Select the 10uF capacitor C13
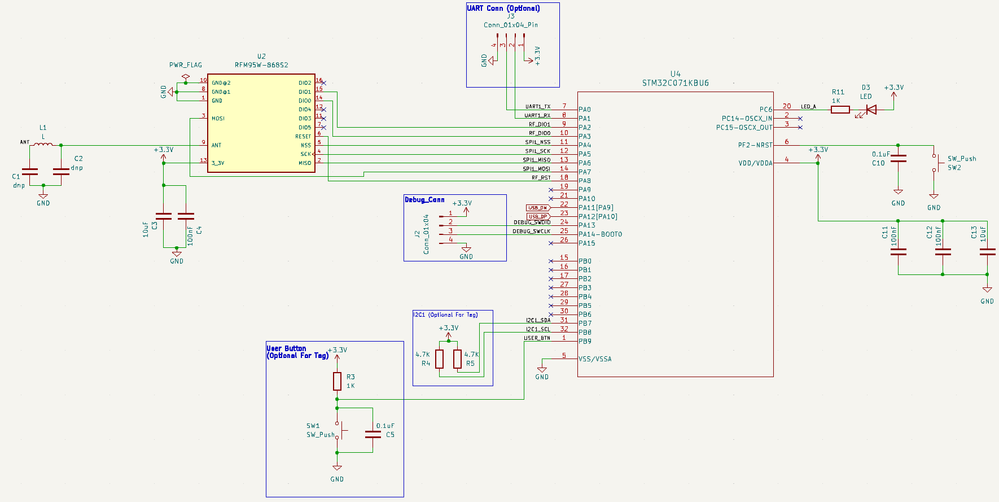Viewport: 999px width, 502px height. coord(987,251)
